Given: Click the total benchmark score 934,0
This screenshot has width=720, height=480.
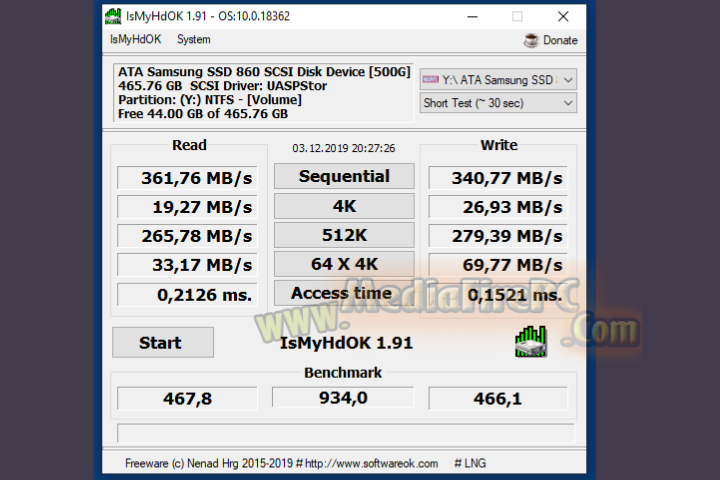Looking at the screenshot, I should click(x=343, y=397).
